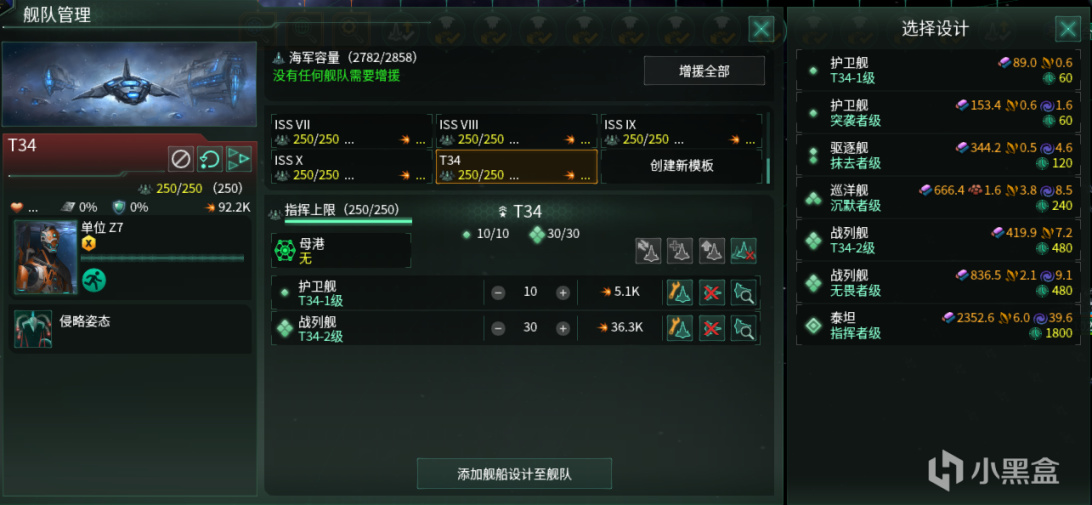Click the disband fleet circle-slash icon

click(x=180, y=160)
